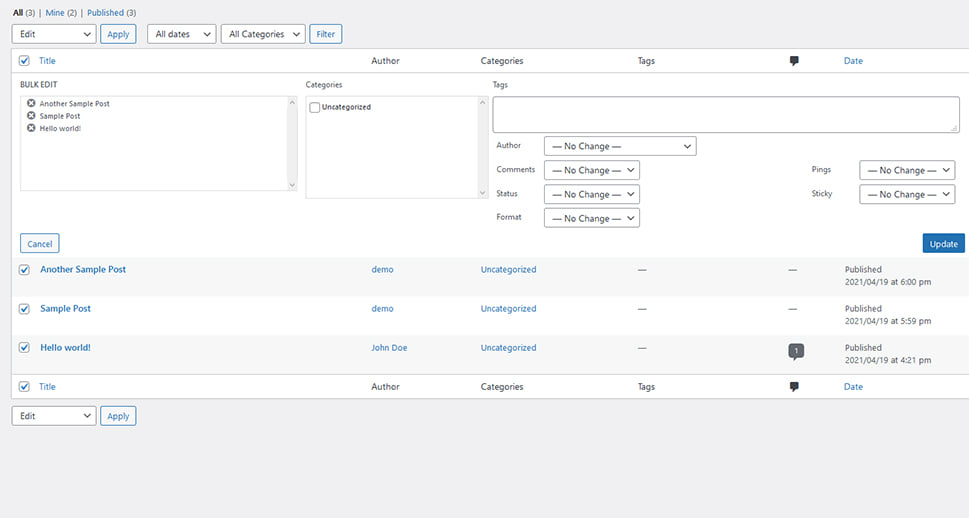969x518 pixels.
Task: Open the All dates filter dropdown
Action: (182, 34)
